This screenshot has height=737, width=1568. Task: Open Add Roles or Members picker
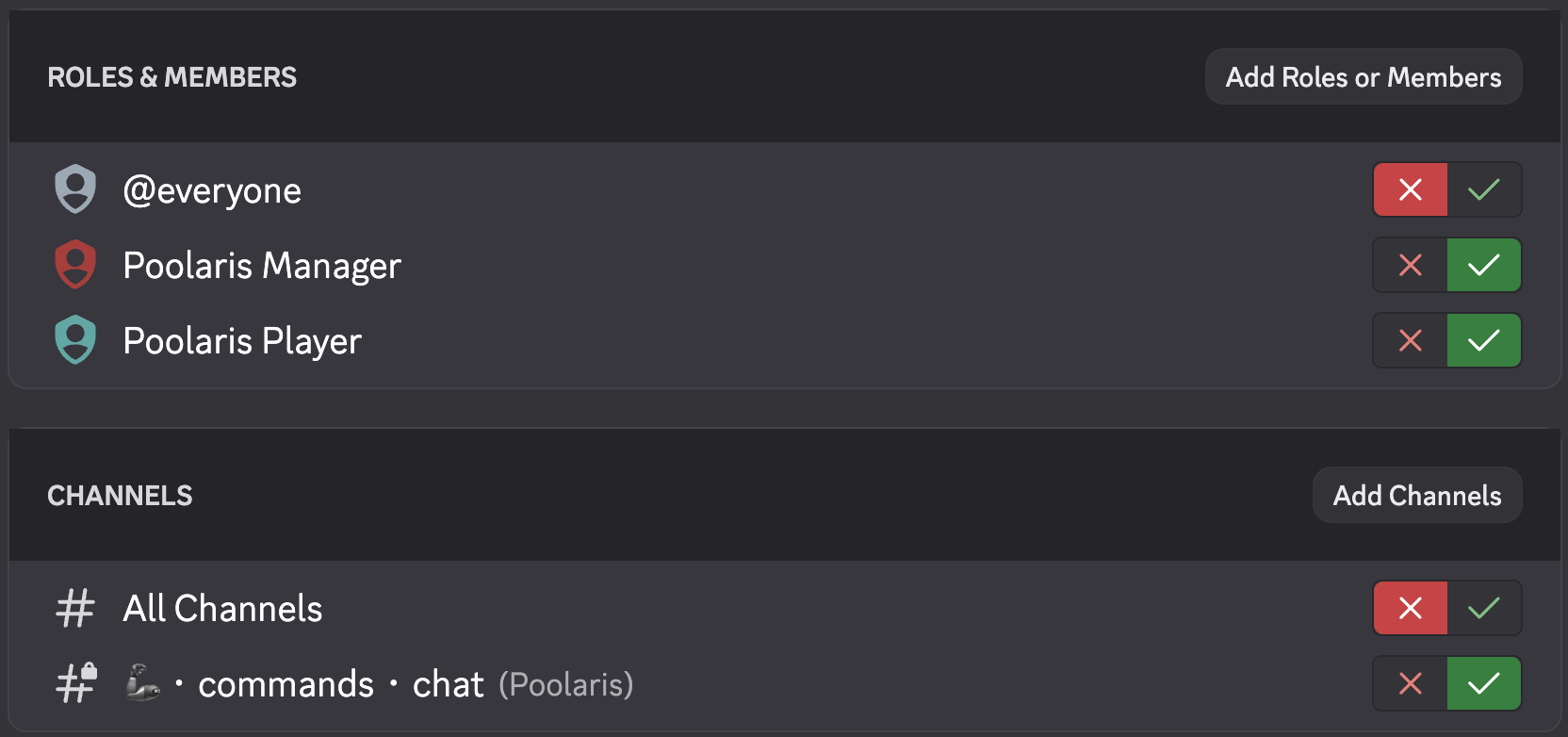tap(1363, 76)
